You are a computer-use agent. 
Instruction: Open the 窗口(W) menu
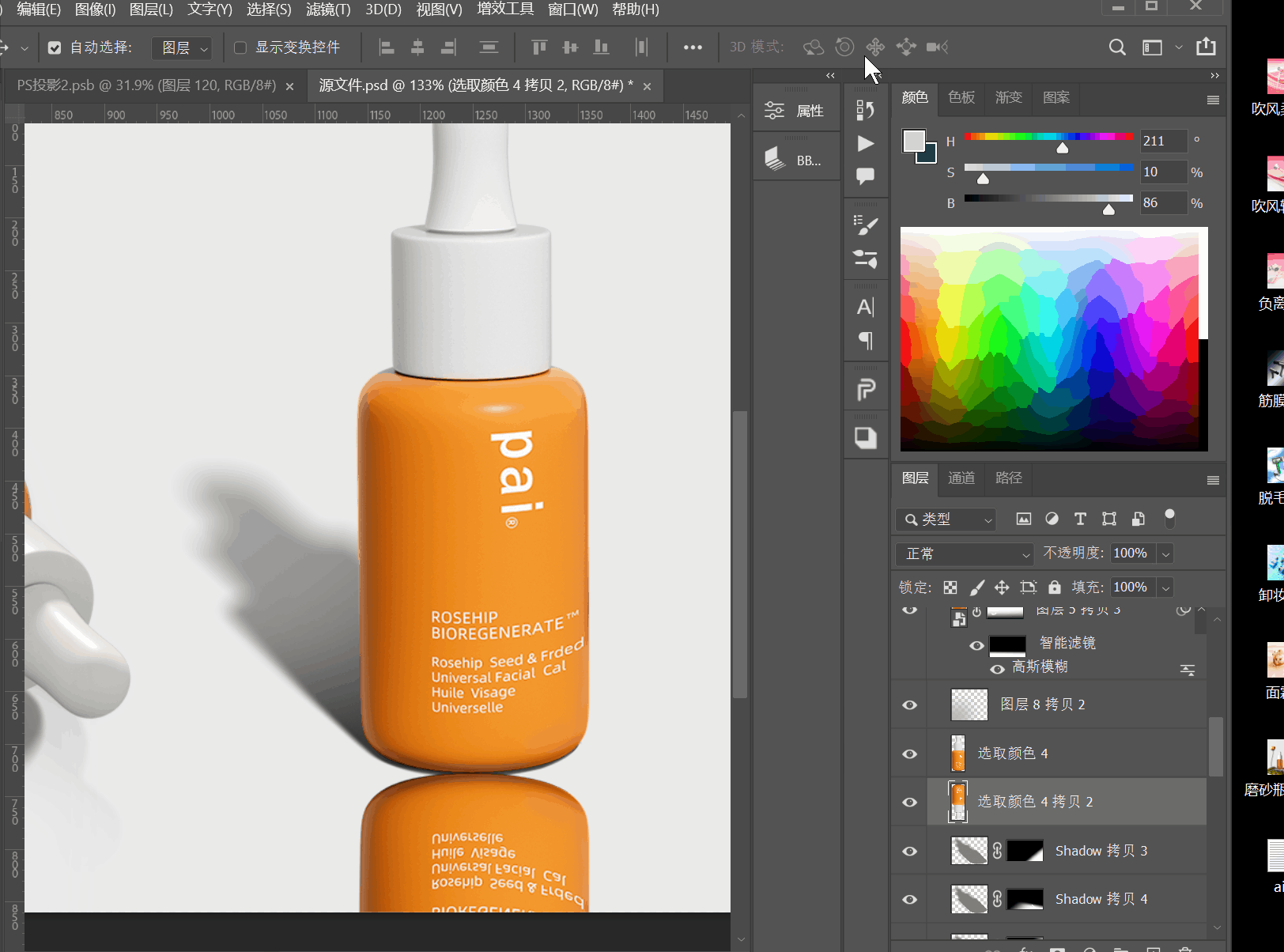[x=573, y=9]
